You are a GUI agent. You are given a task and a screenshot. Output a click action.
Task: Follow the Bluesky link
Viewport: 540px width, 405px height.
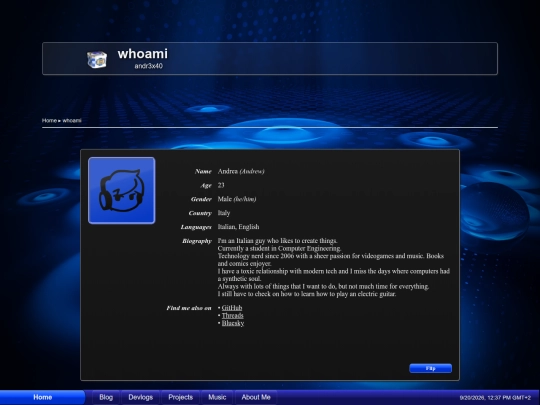click(233, 323)
